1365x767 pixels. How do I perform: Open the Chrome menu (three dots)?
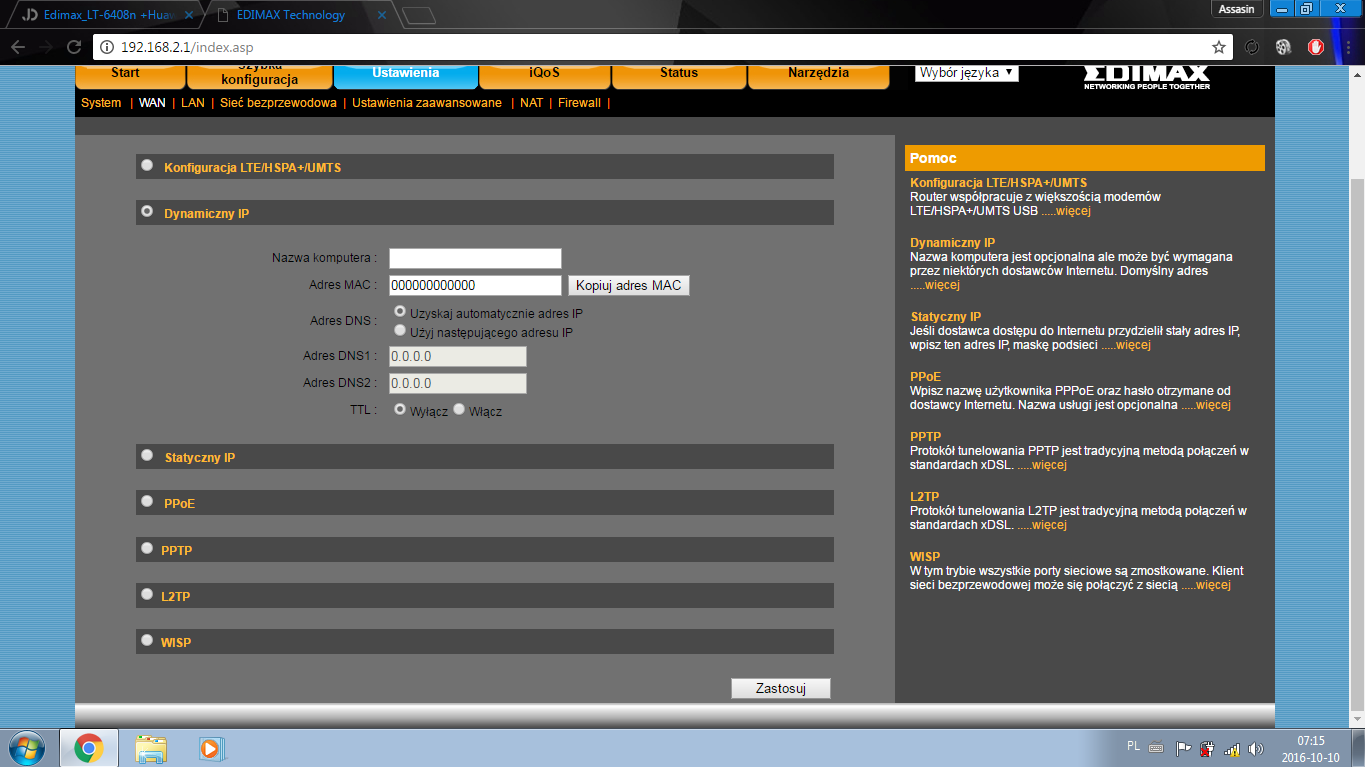click(1346, 47)
